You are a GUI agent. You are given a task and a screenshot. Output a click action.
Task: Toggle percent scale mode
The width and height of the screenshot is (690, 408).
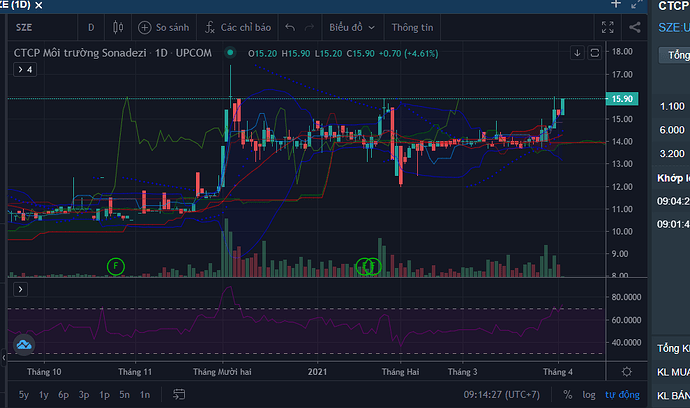(568, 395)
